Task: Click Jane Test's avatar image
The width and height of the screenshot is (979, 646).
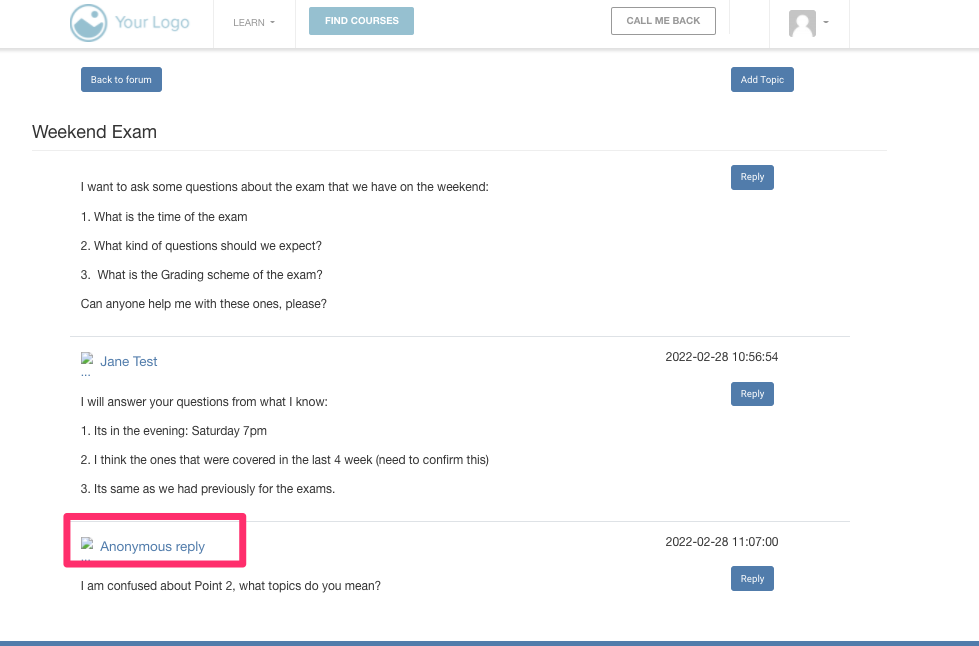Action: tap(87, 360)
